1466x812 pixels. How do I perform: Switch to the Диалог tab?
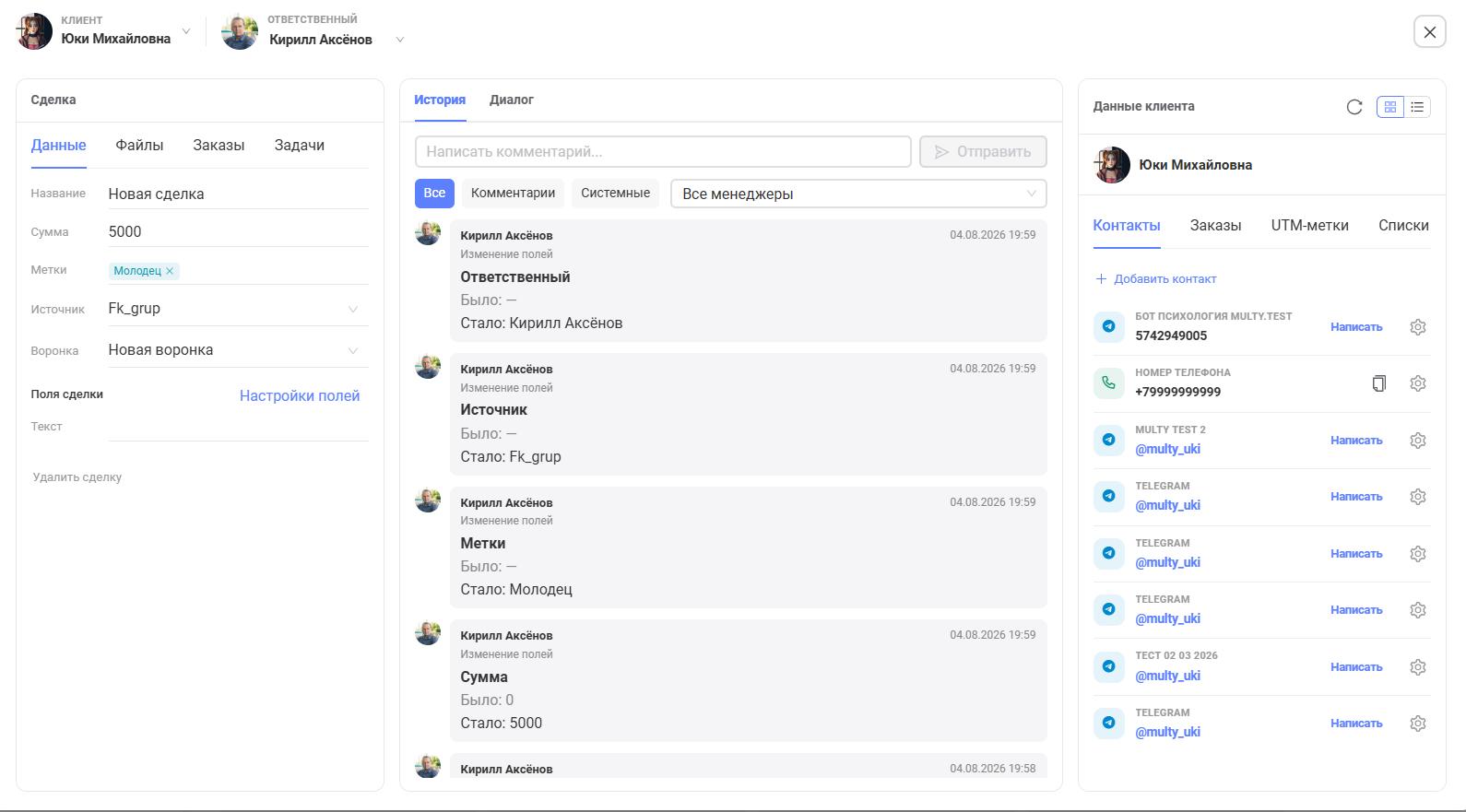pos(512,100)
